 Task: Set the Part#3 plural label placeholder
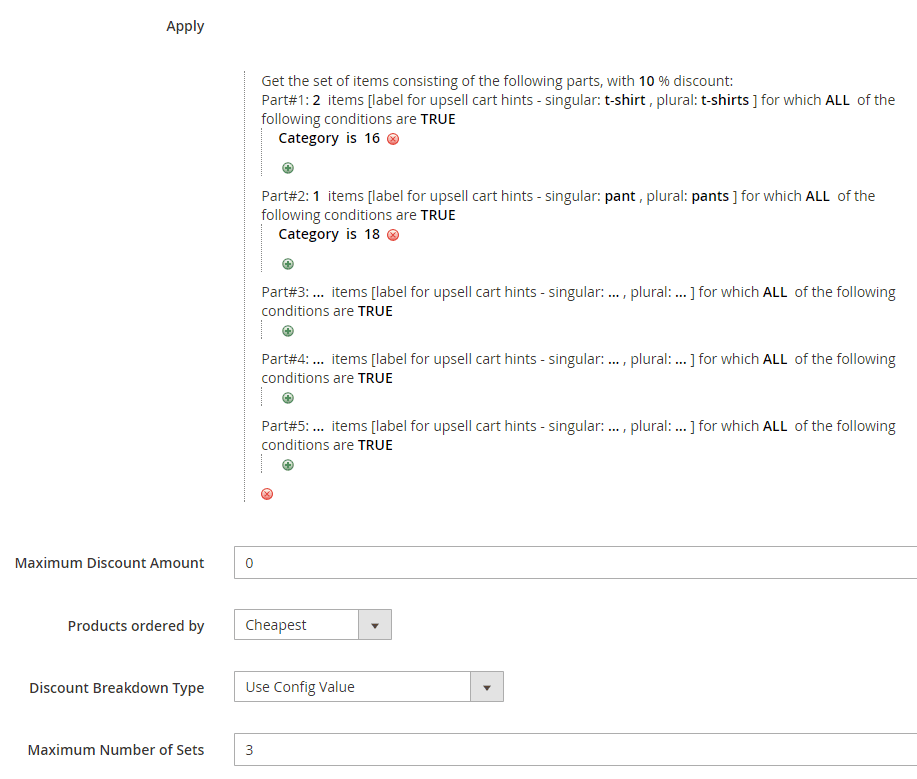pos(681,292)
